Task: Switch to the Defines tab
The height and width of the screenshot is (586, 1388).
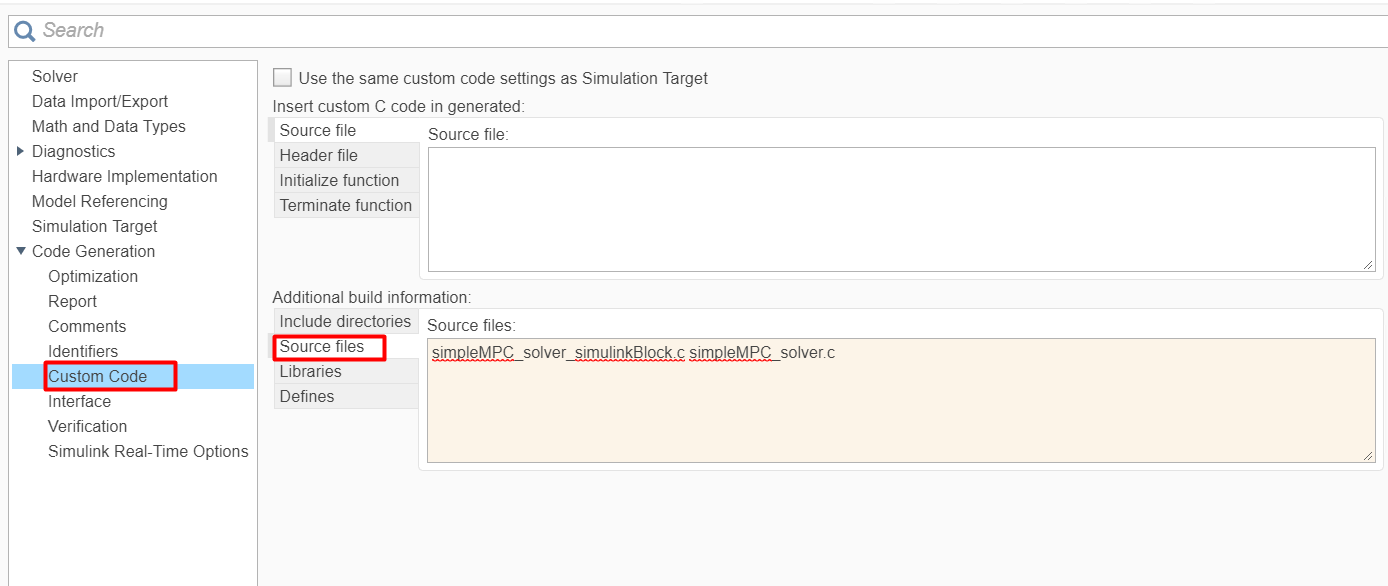Action: (307, 396)
